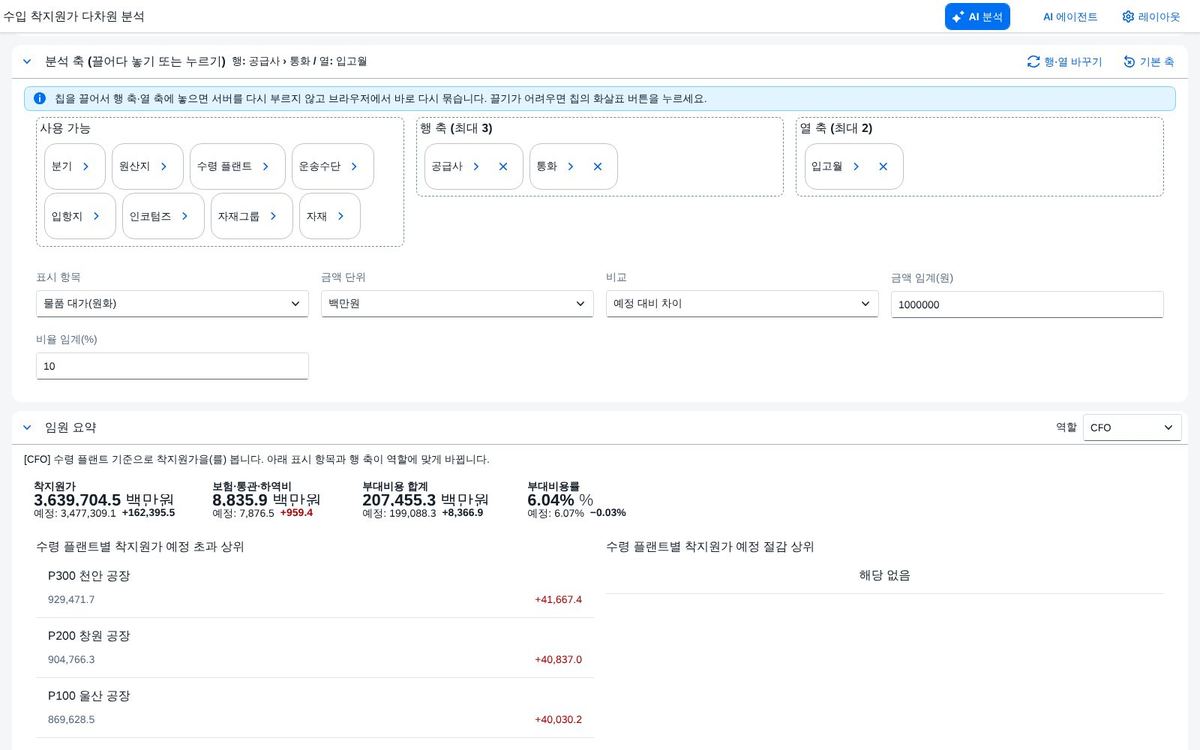Click the 비율 임계(%) input field
The height and width of the screenshot is (750, 1200).
point(172,367)
